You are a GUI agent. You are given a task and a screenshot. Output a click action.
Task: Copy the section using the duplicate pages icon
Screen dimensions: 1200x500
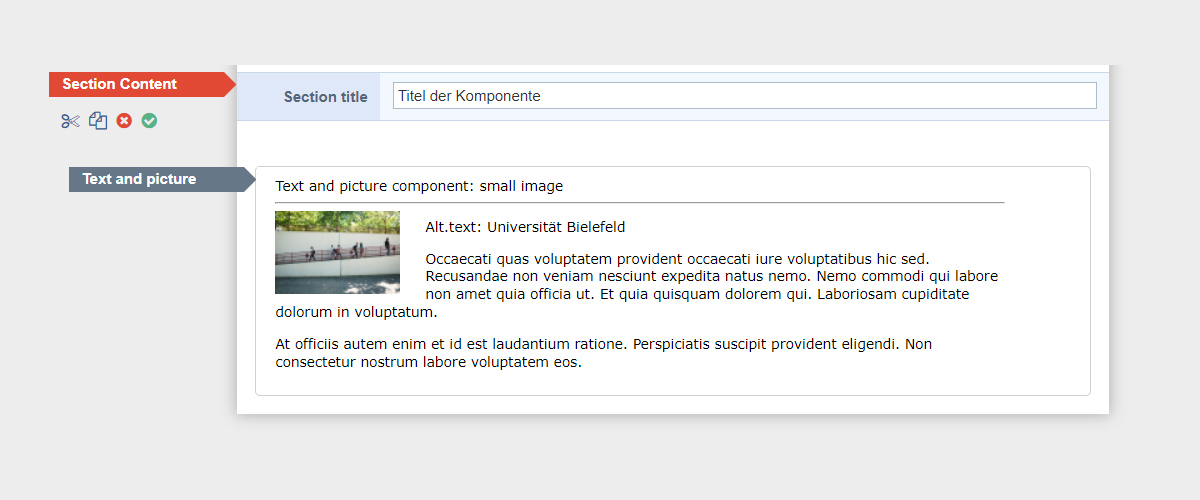pos(97,121)
